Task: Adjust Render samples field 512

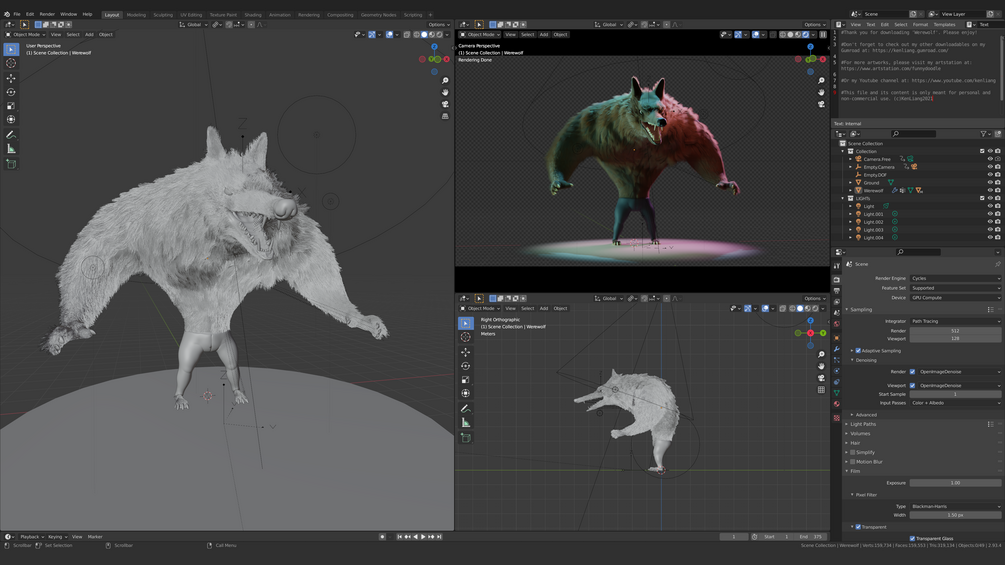Action: (x=955, y=331)
